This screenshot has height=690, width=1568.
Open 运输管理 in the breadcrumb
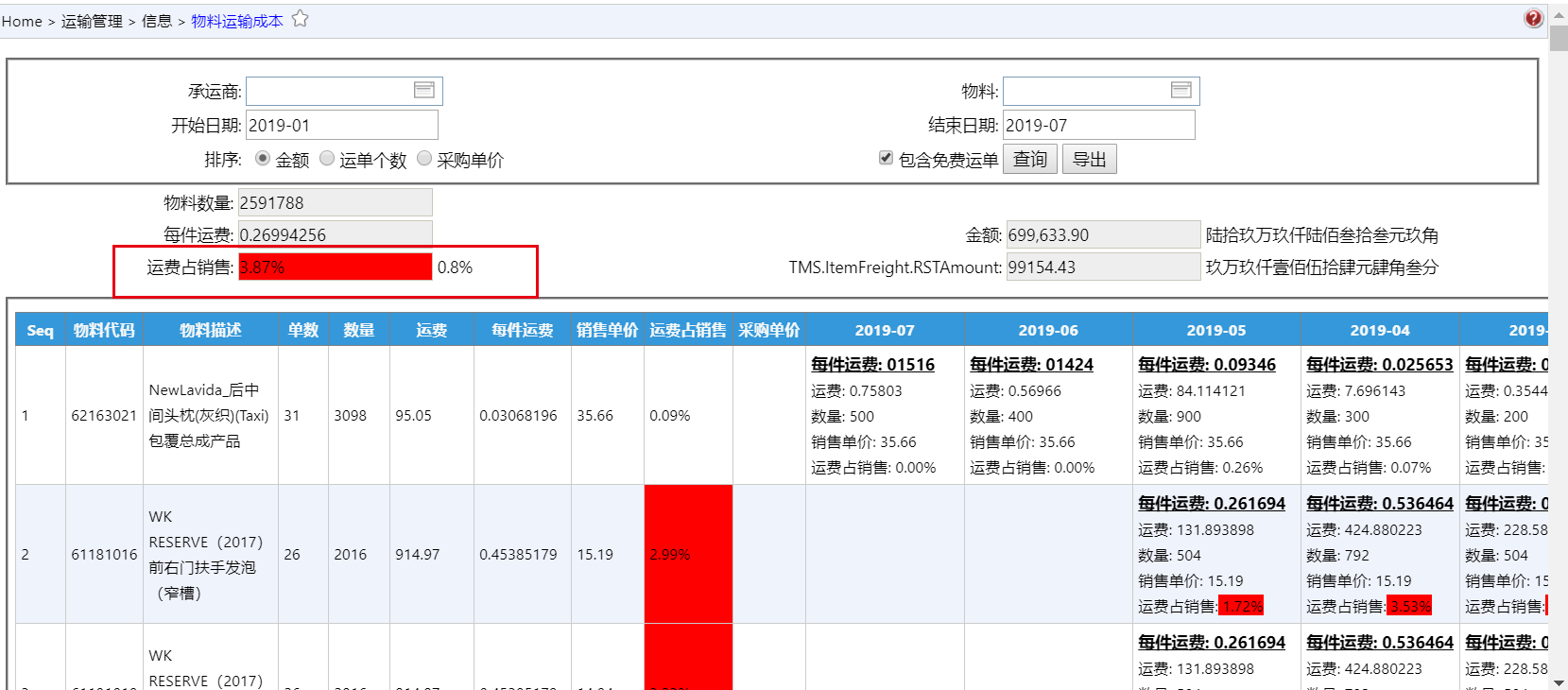[x=92, y=21]
